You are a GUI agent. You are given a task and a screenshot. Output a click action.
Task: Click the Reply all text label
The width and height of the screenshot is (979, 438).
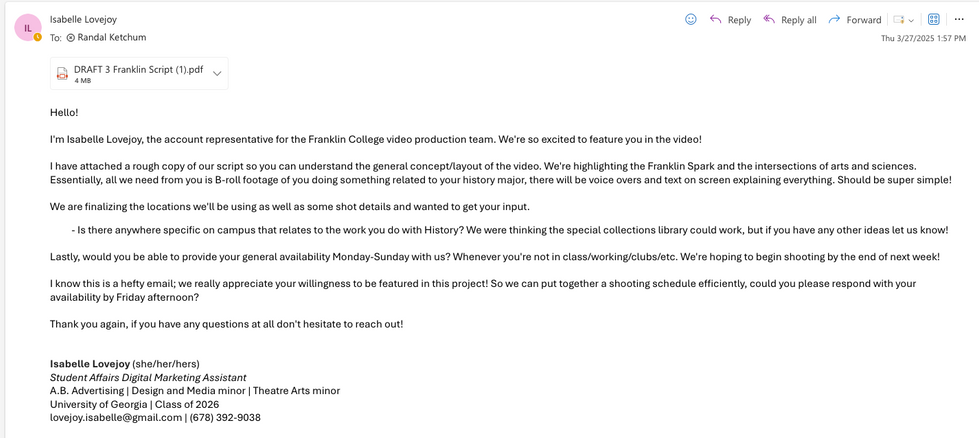tap(798, 20)
